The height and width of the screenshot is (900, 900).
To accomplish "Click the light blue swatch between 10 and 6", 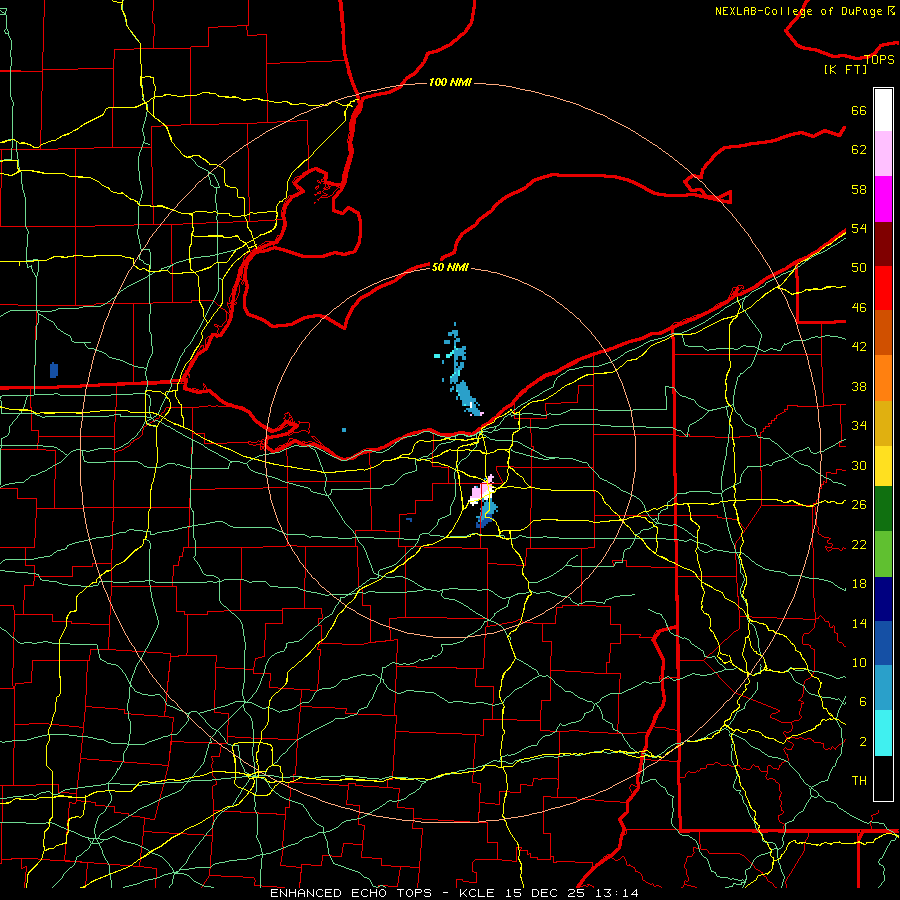I will (883, 687).
